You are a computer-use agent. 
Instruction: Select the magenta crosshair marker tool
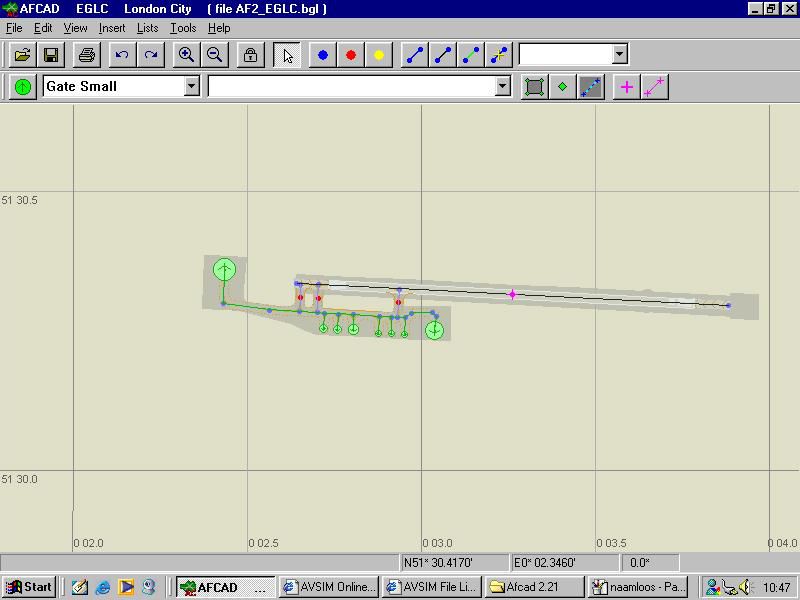(x=625, y=87)
